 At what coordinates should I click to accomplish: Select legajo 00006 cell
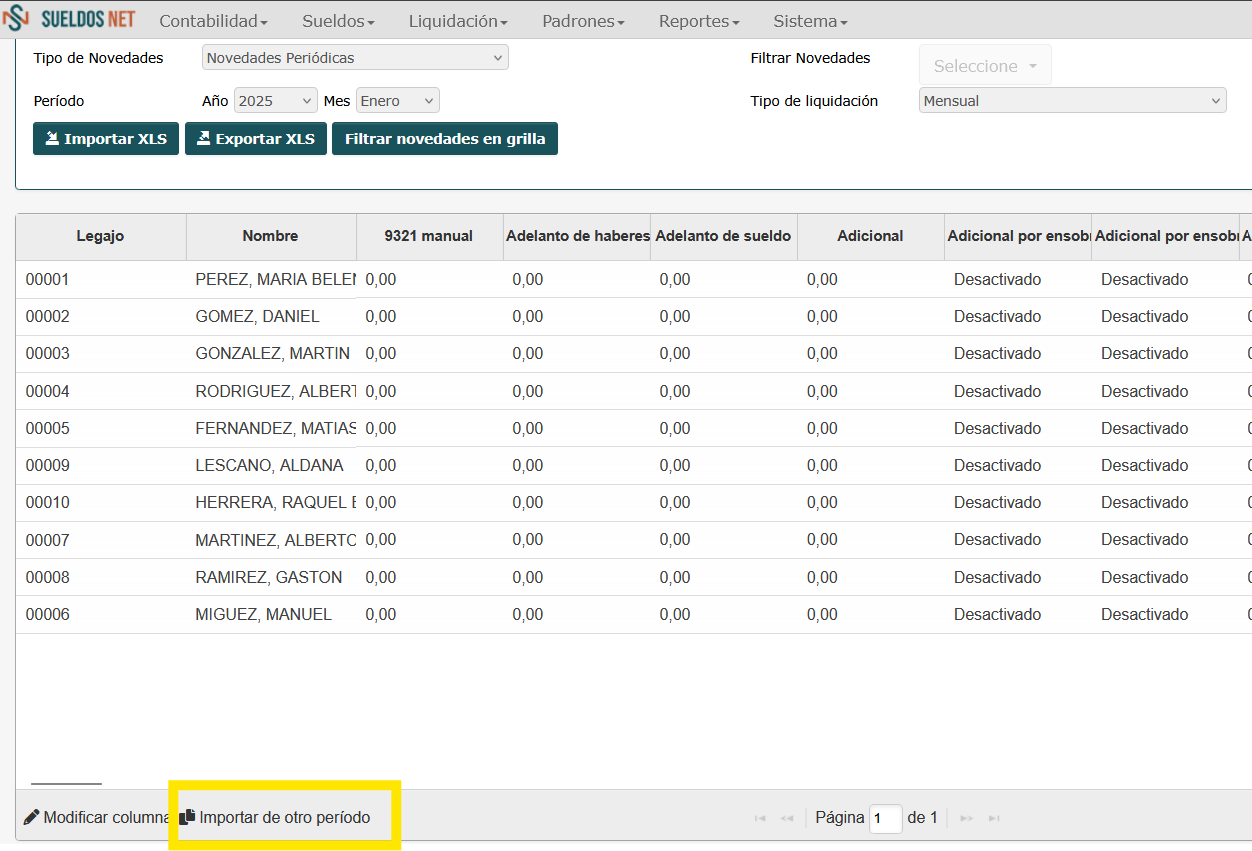click(101, 615)
